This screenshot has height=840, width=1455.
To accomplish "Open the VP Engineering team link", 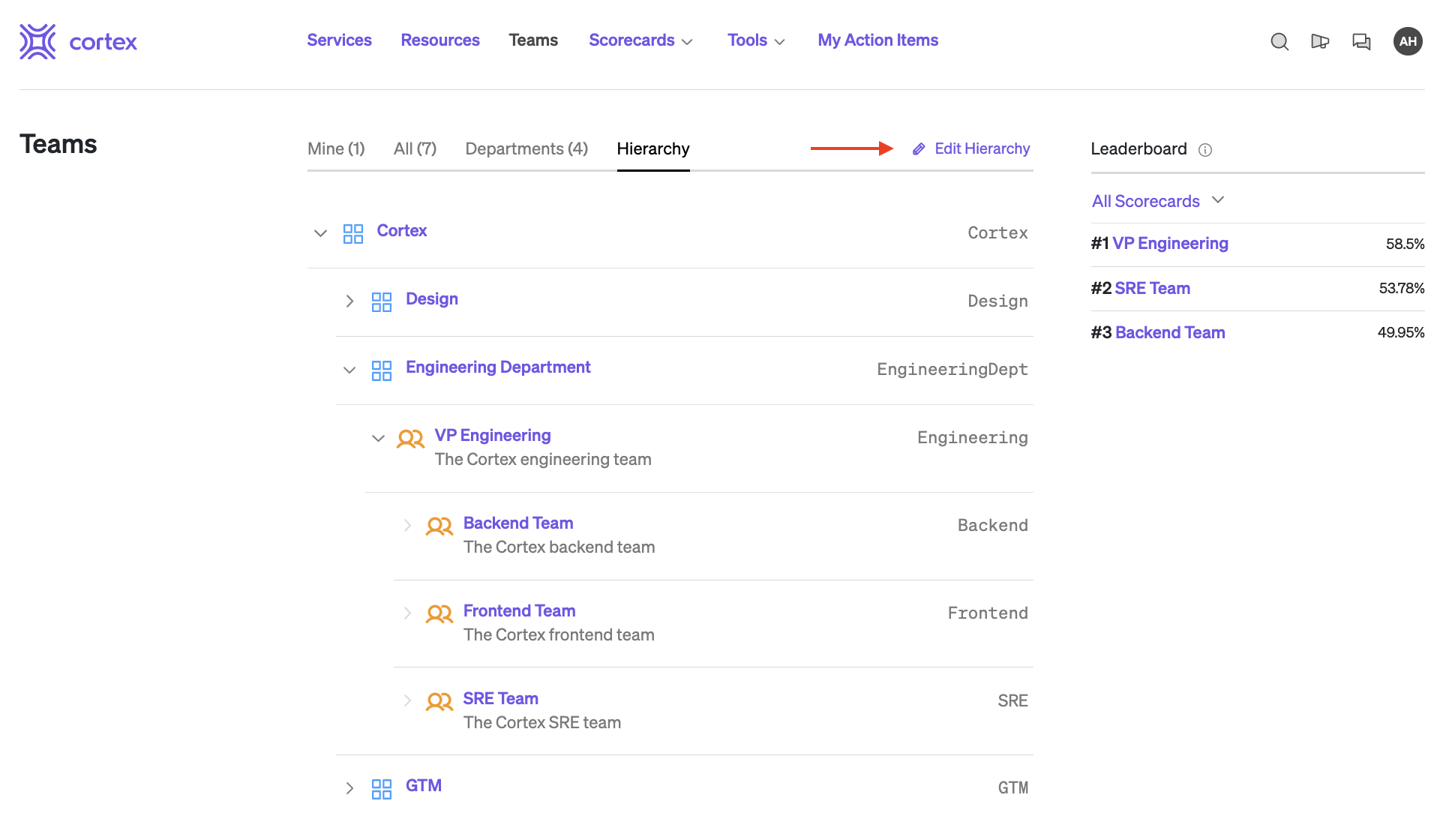I will pos(493,436).
